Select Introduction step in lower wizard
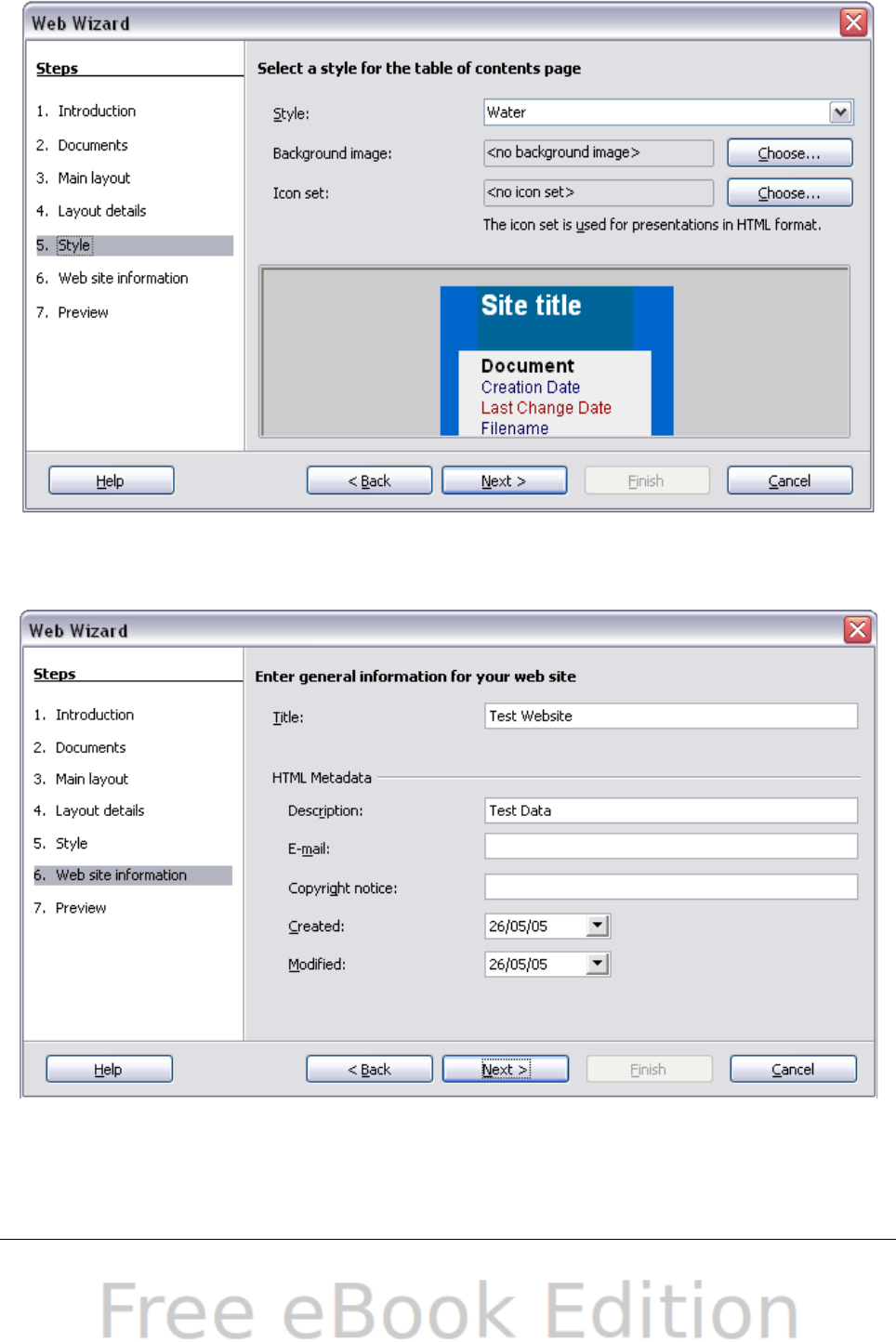 94,715
